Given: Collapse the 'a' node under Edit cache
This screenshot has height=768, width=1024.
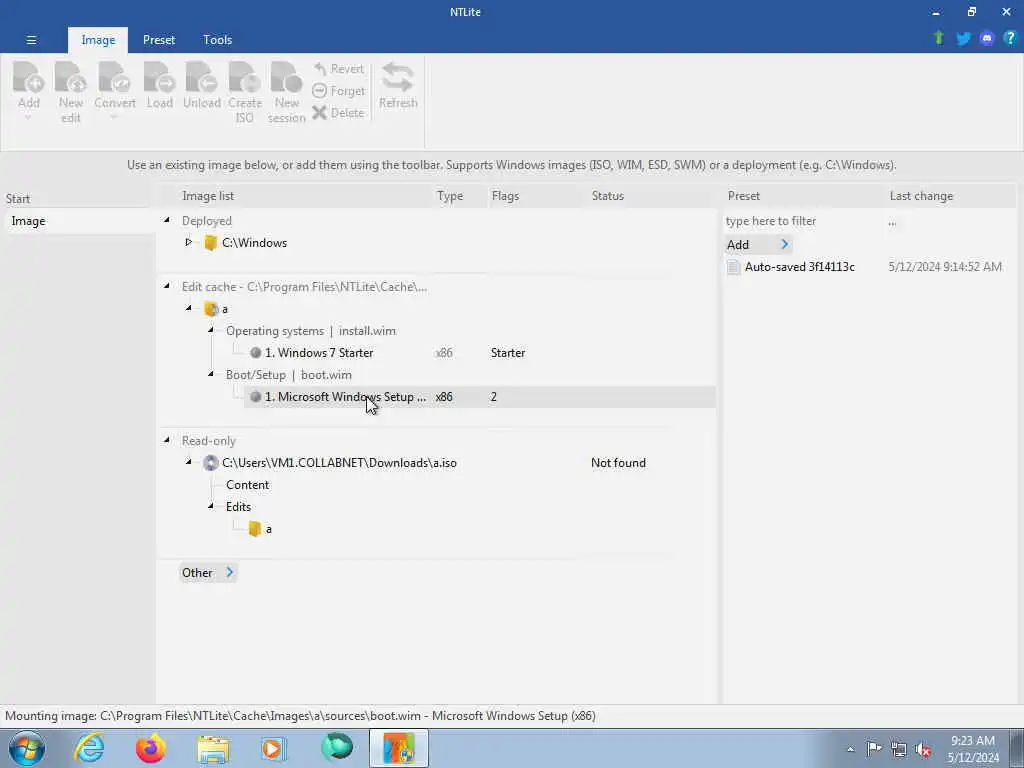Looking at the screenshot, I should pos(189,308).
